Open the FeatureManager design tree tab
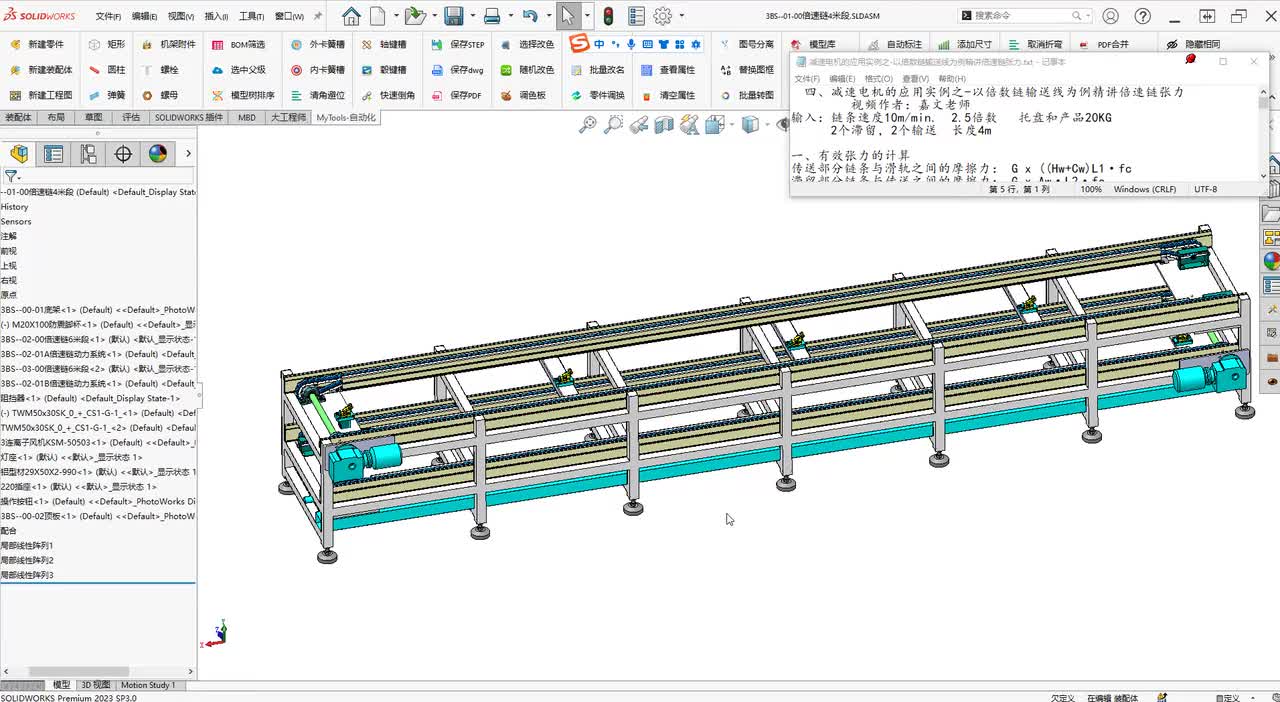 (19, 154)
